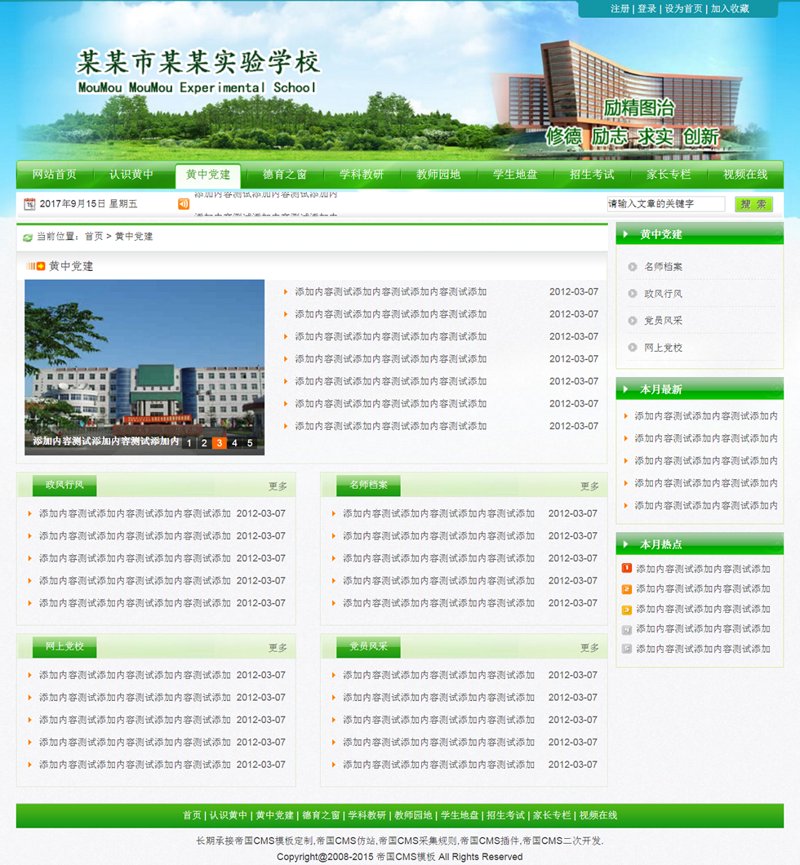Open 认识黄中 in the navigation bar

[131, 174]
